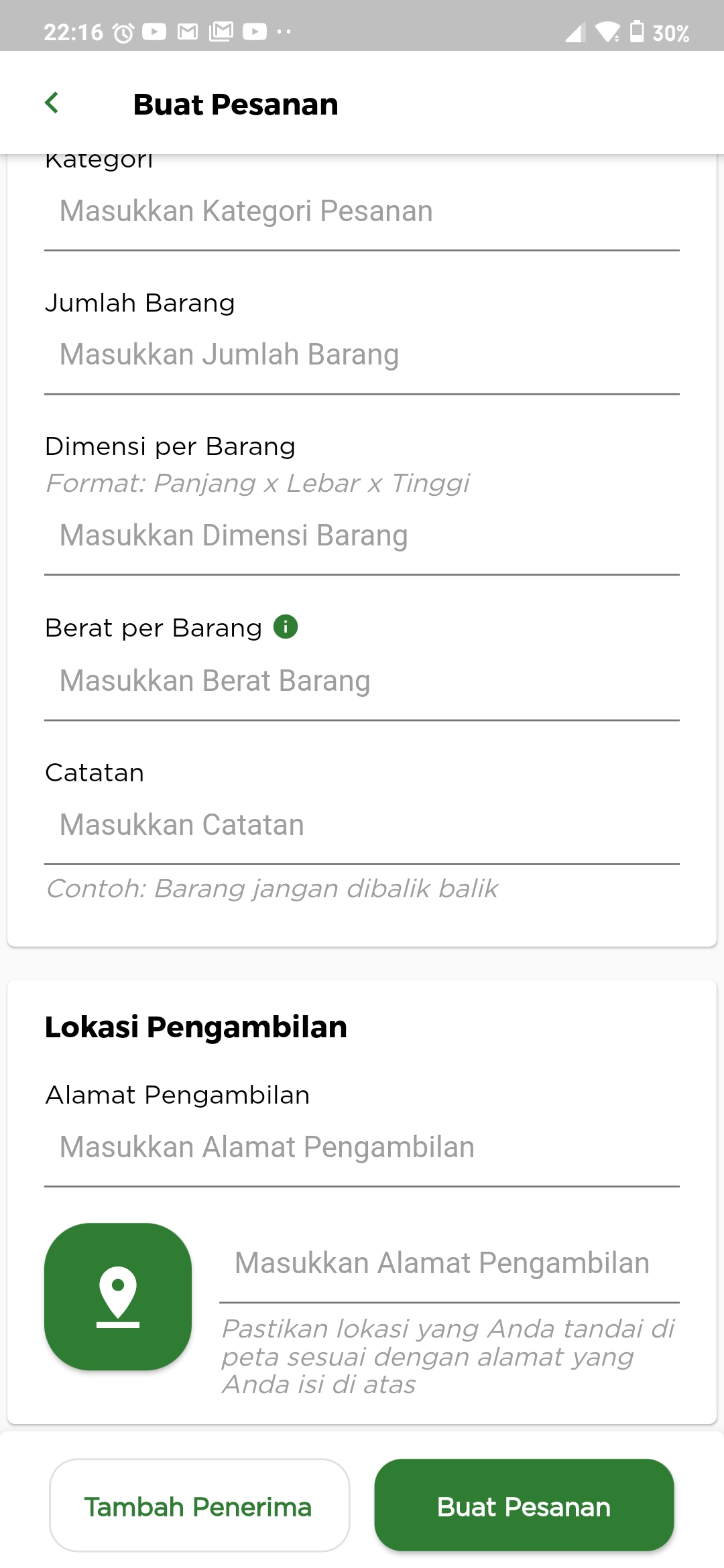
Task: Tap the Buat Pesanan header title
Action: pyautogui.click(x=236, y=105)
